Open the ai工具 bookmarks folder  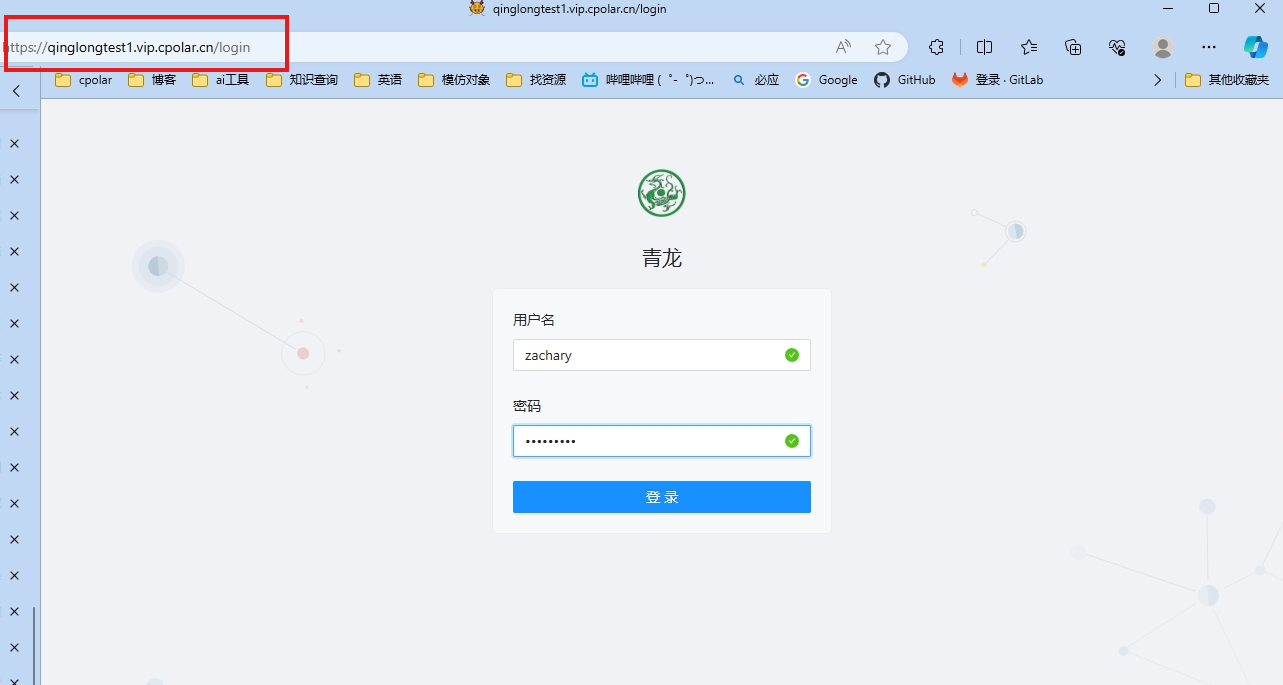(x=221, y=80)
